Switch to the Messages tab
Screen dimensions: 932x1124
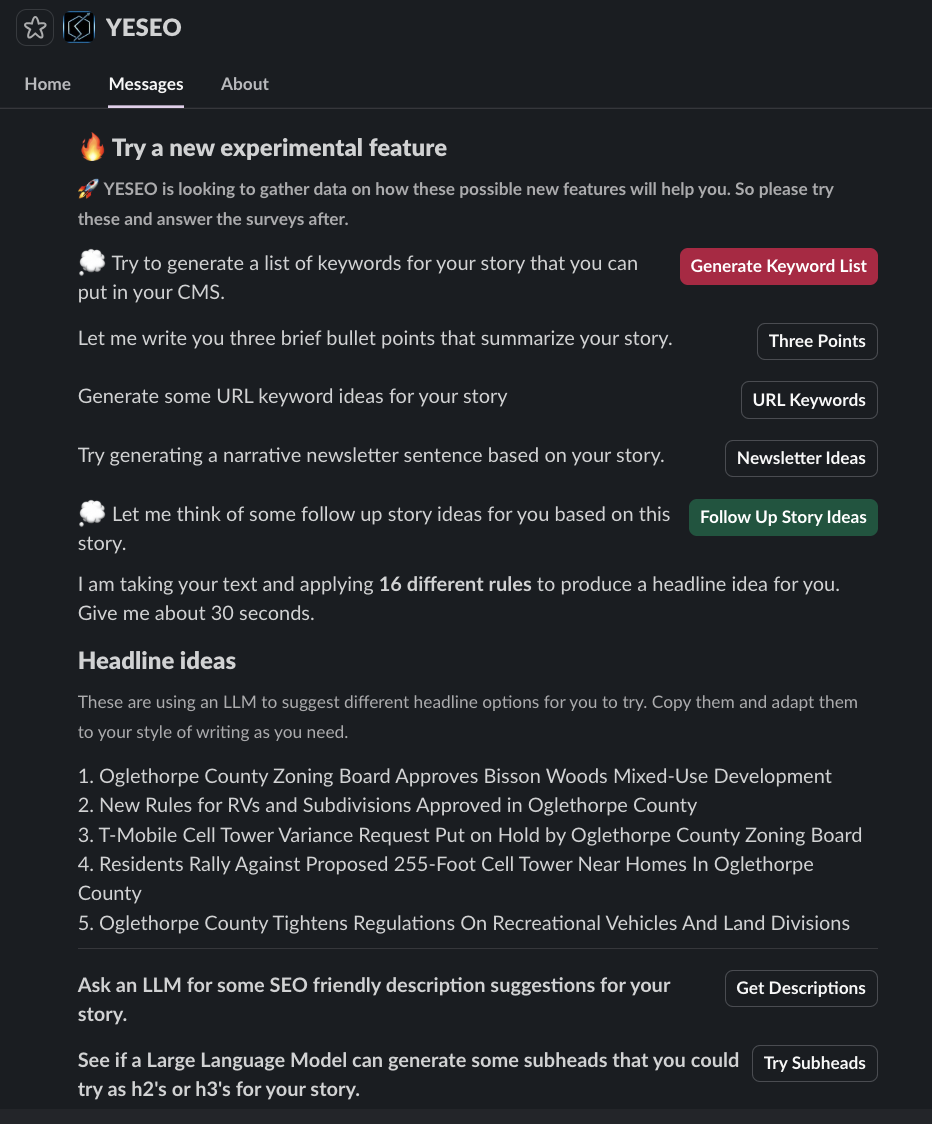click(x=146, y=84)
